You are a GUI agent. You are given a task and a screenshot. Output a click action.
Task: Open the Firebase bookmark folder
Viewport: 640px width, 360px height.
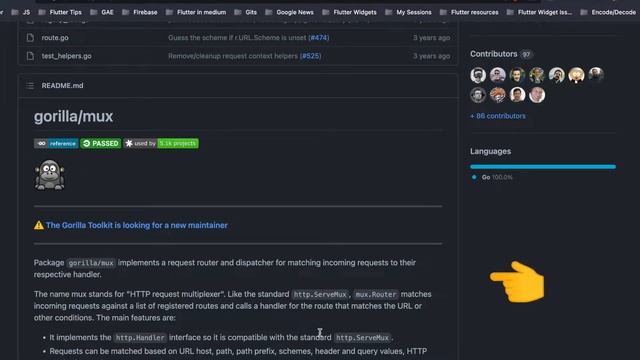[140, 12]
